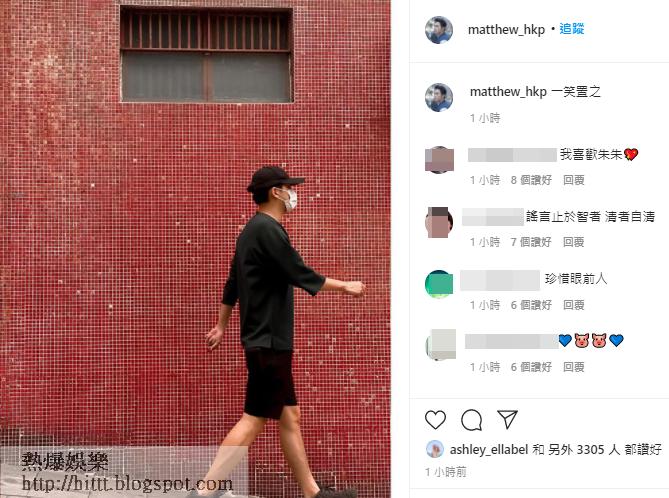This screenshot has height=498, width=669.
Task: Click small ashley_ellabel avatar near likes
Action: point(435,449)
